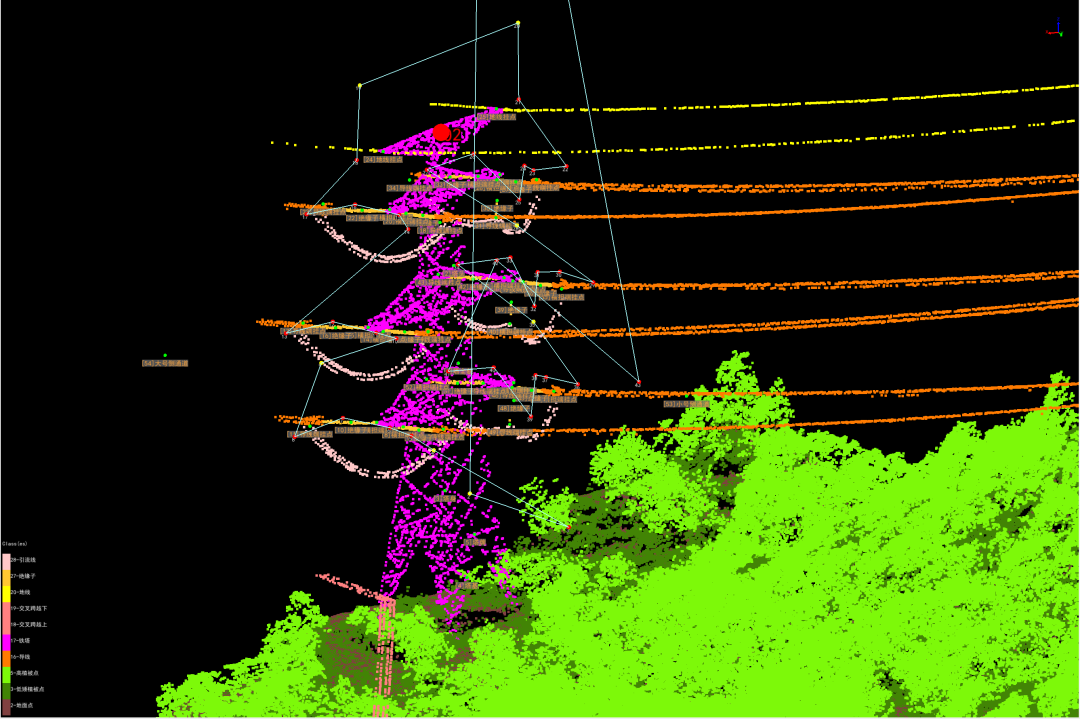
Task: Click the dark green 3-低植被点 legend entry
Action: [6, 689]
